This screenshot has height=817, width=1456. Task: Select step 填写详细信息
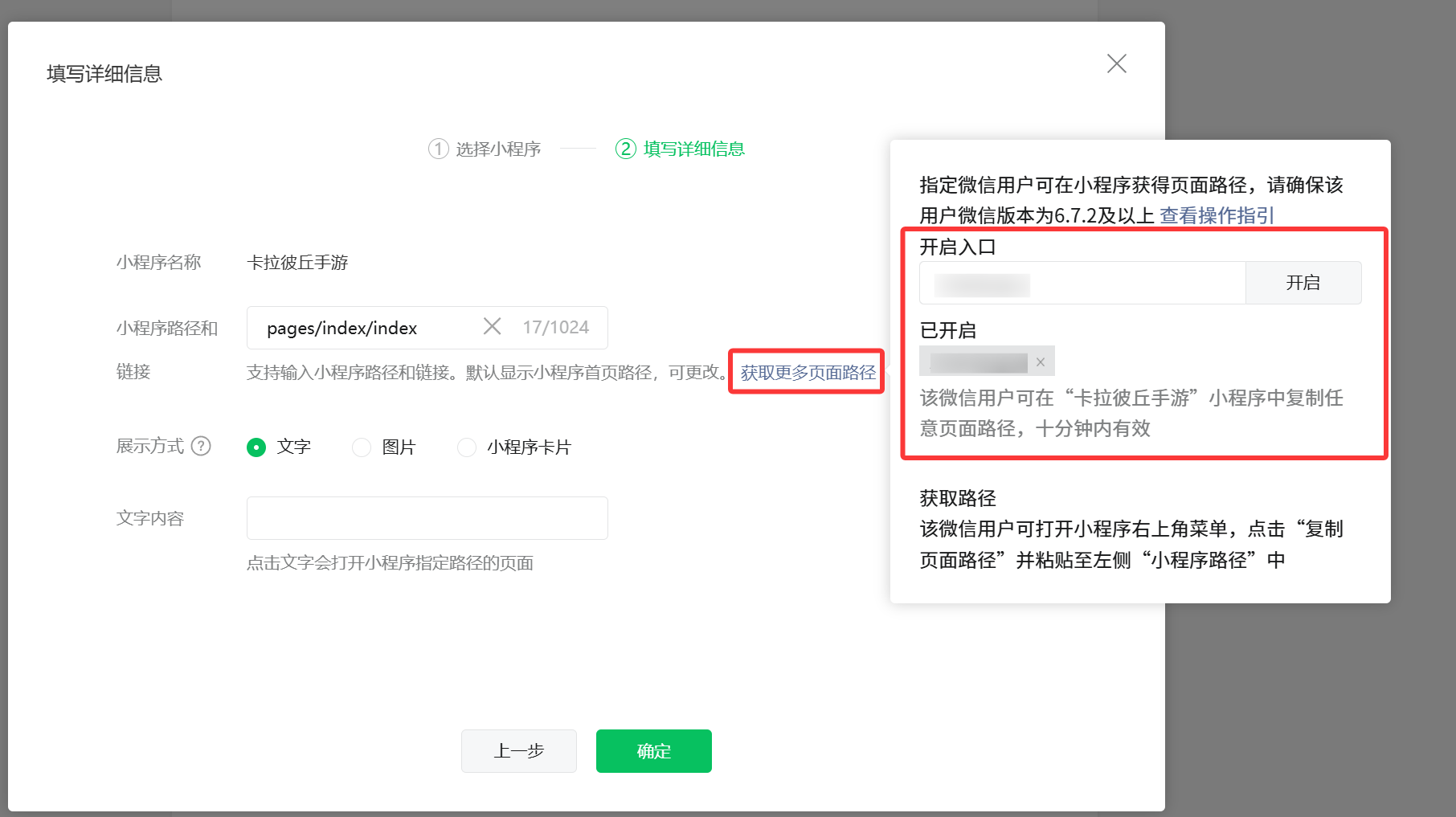679,149
